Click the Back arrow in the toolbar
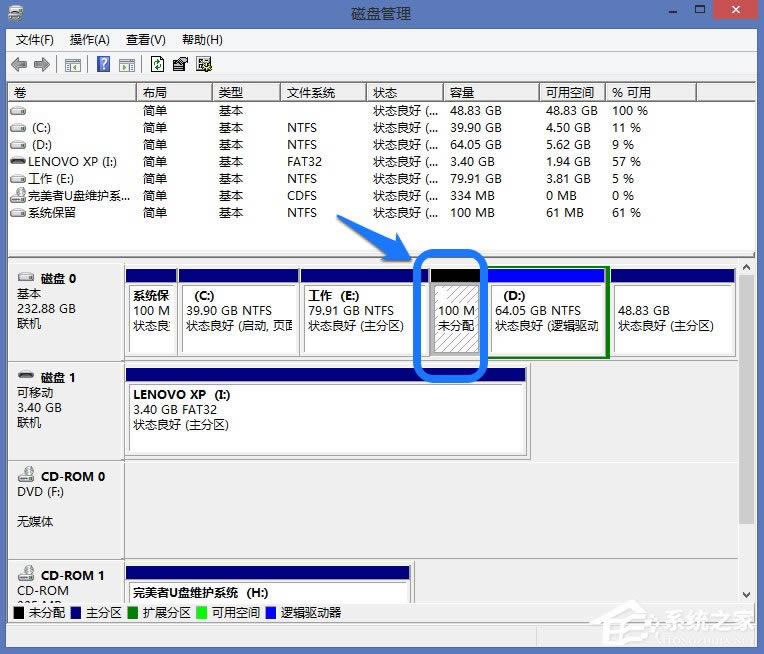 coord(19,65)
